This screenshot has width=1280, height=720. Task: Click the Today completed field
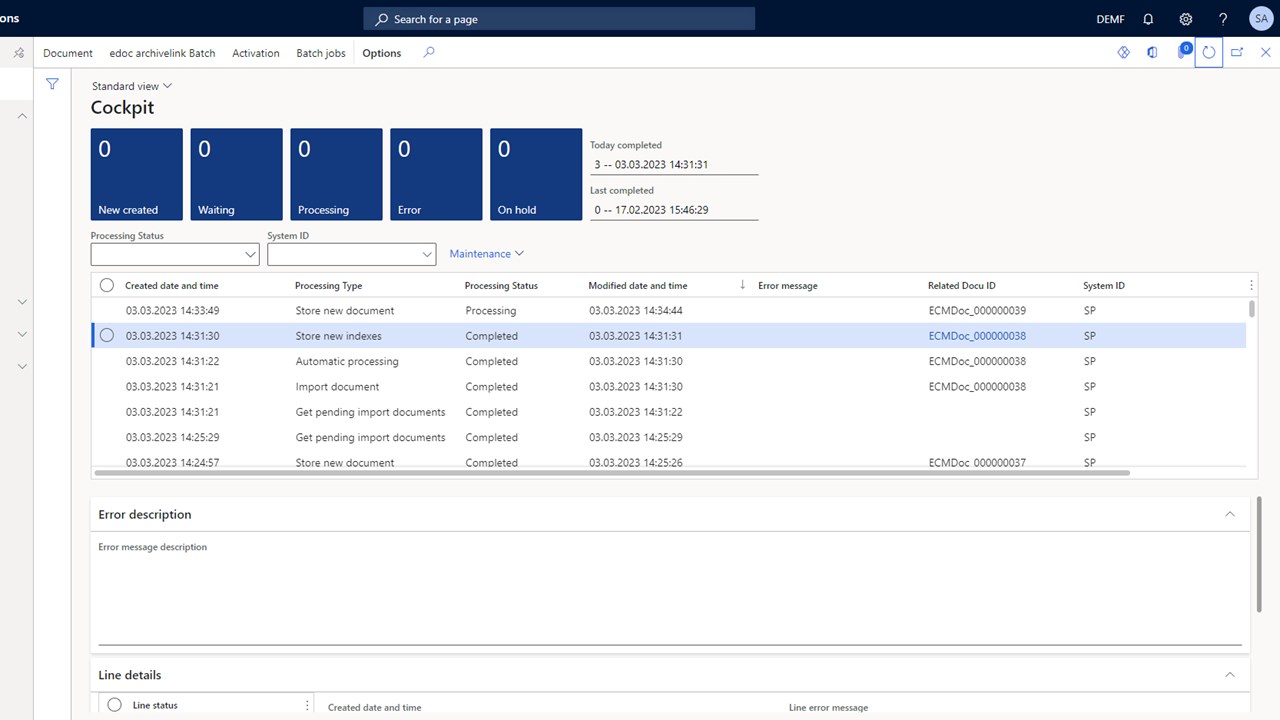674,164
